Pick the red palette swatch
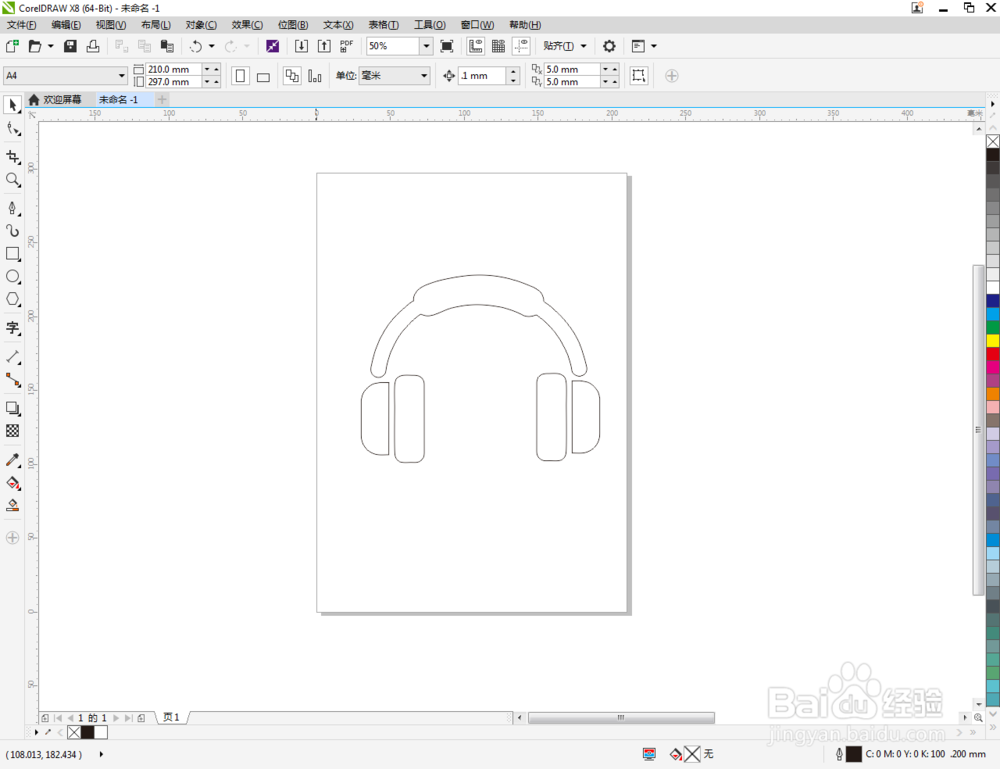 point(993,354)
